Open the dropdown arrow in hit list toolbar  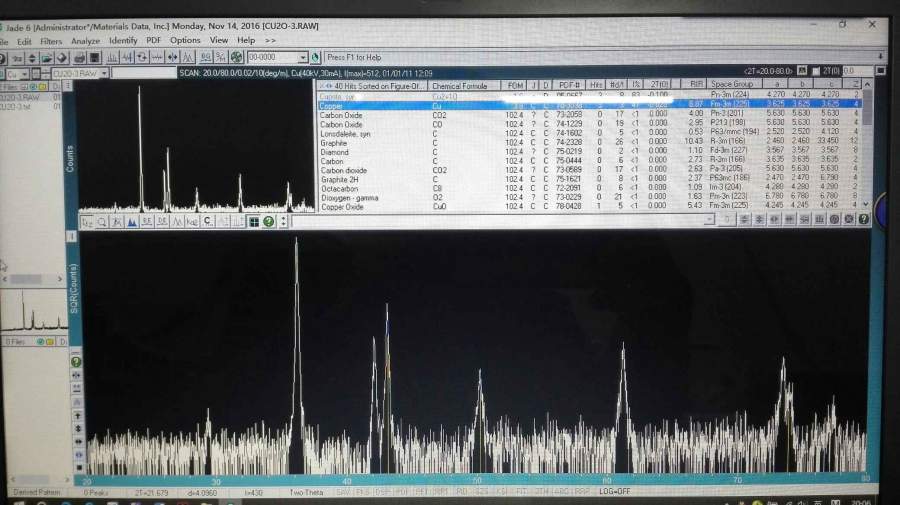[709, 219]
